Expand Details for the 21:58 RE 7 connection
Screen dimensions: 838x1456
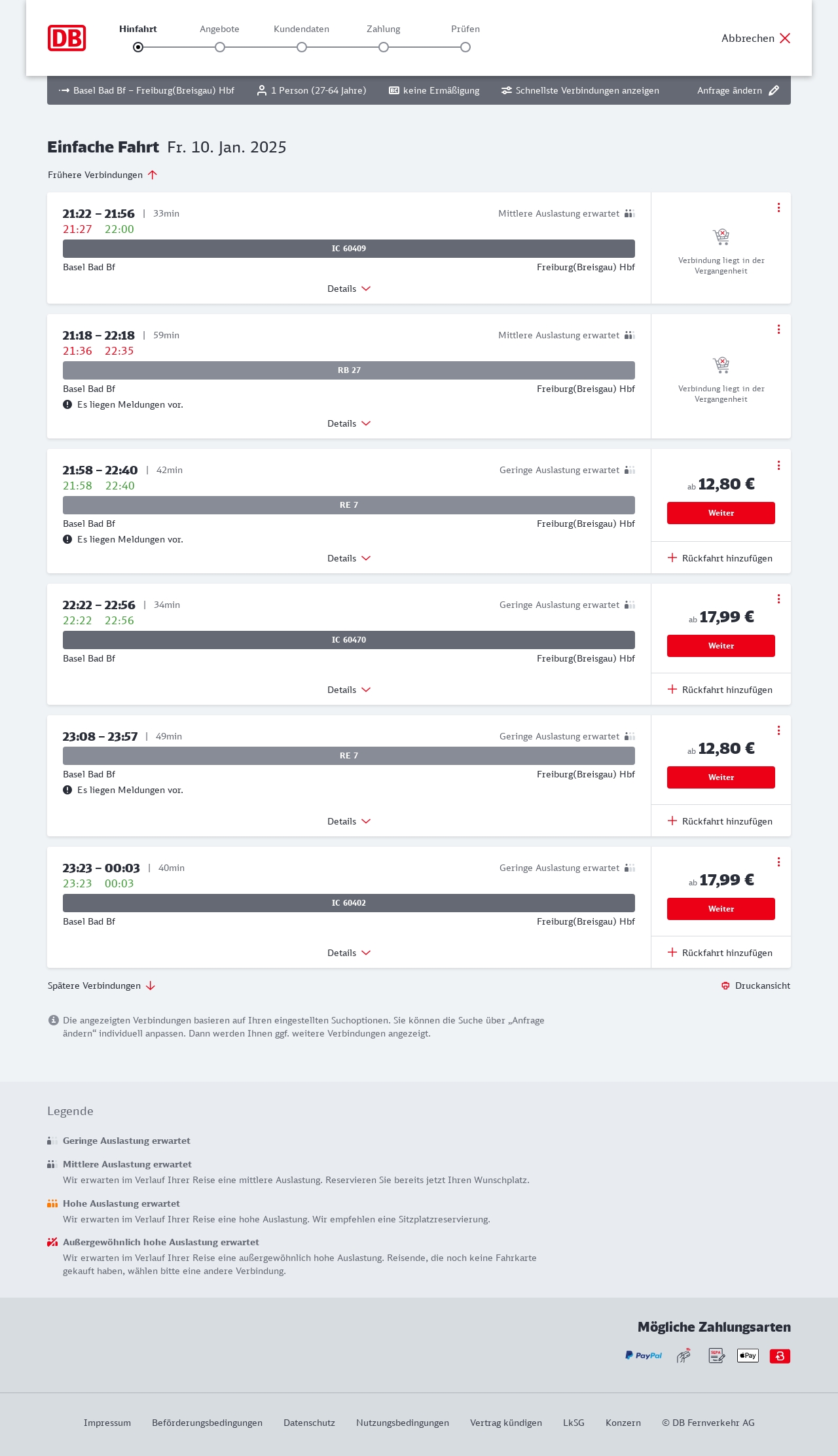(349, 558)
